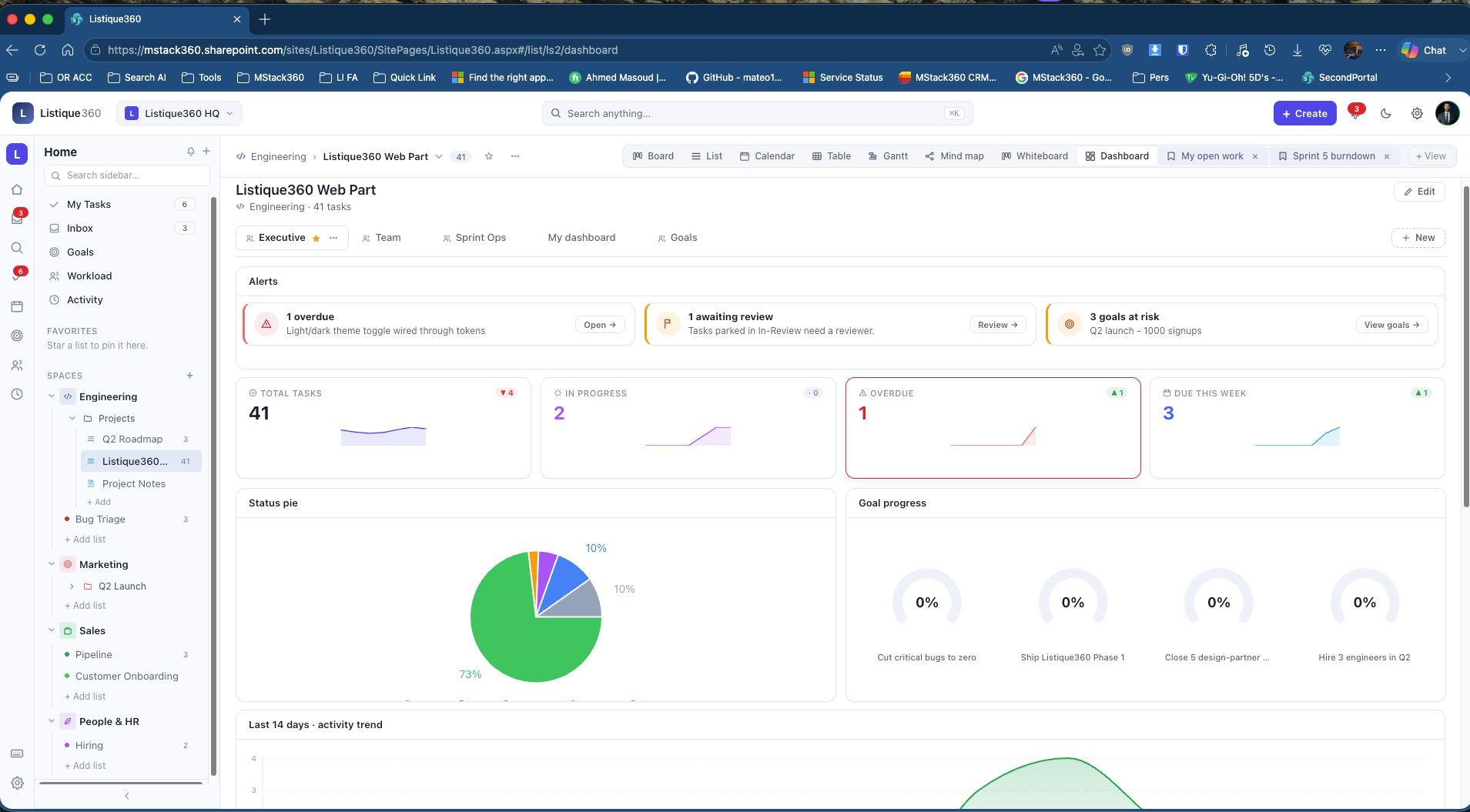1470x812 pixels.
Task: Open the Team dashboard tab
Action: tap(382, 238)
